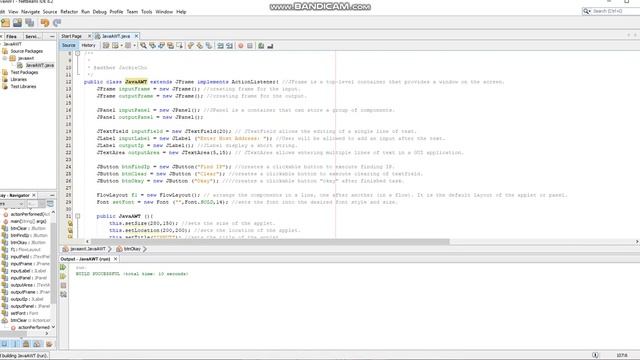Click the Stop Macro Recording icon
Viewport: 640px width, 360px height.
point(250,46)
